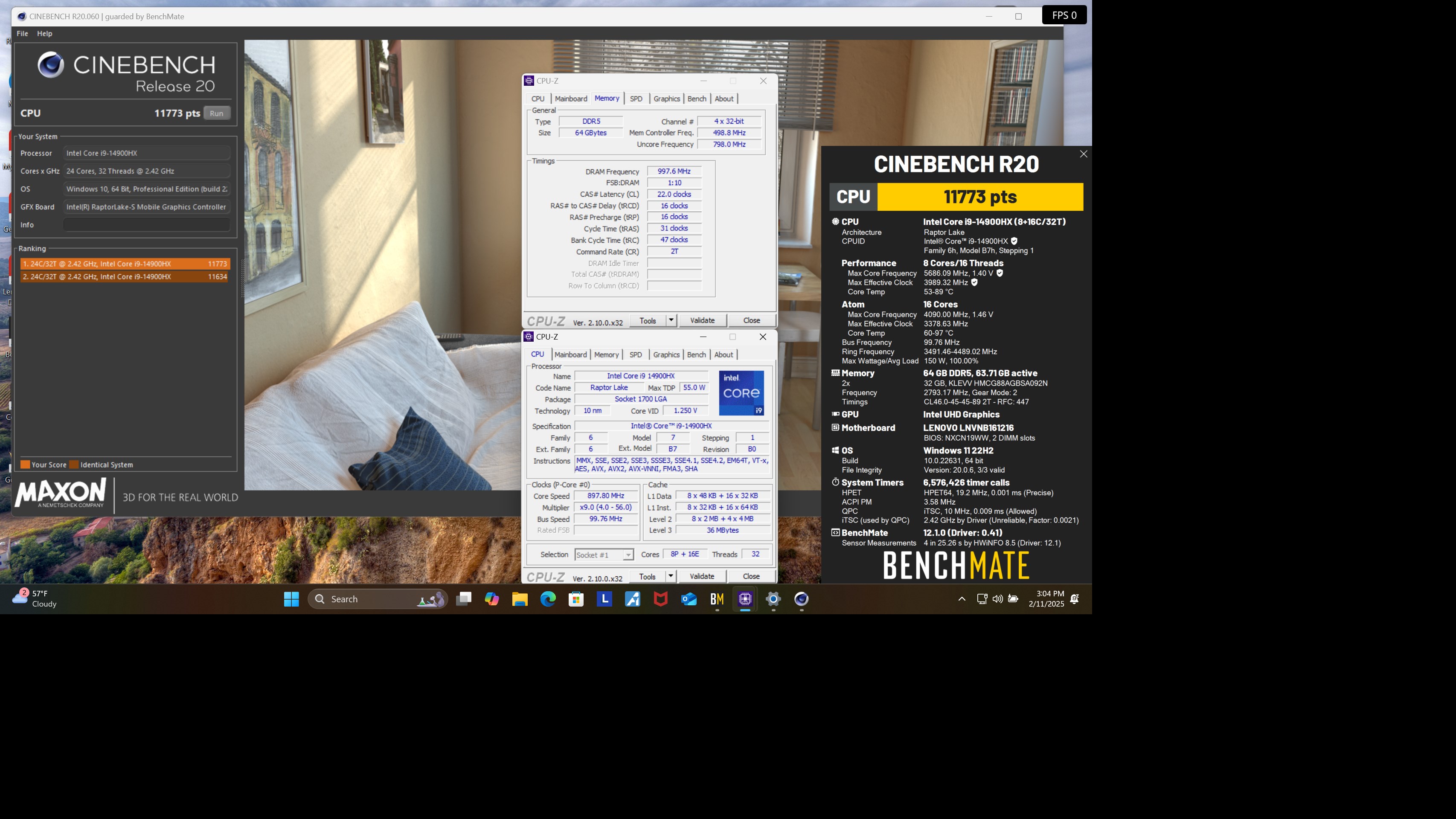Open network status tray icon
This screenshot has width=1456, height=819.
982,599
